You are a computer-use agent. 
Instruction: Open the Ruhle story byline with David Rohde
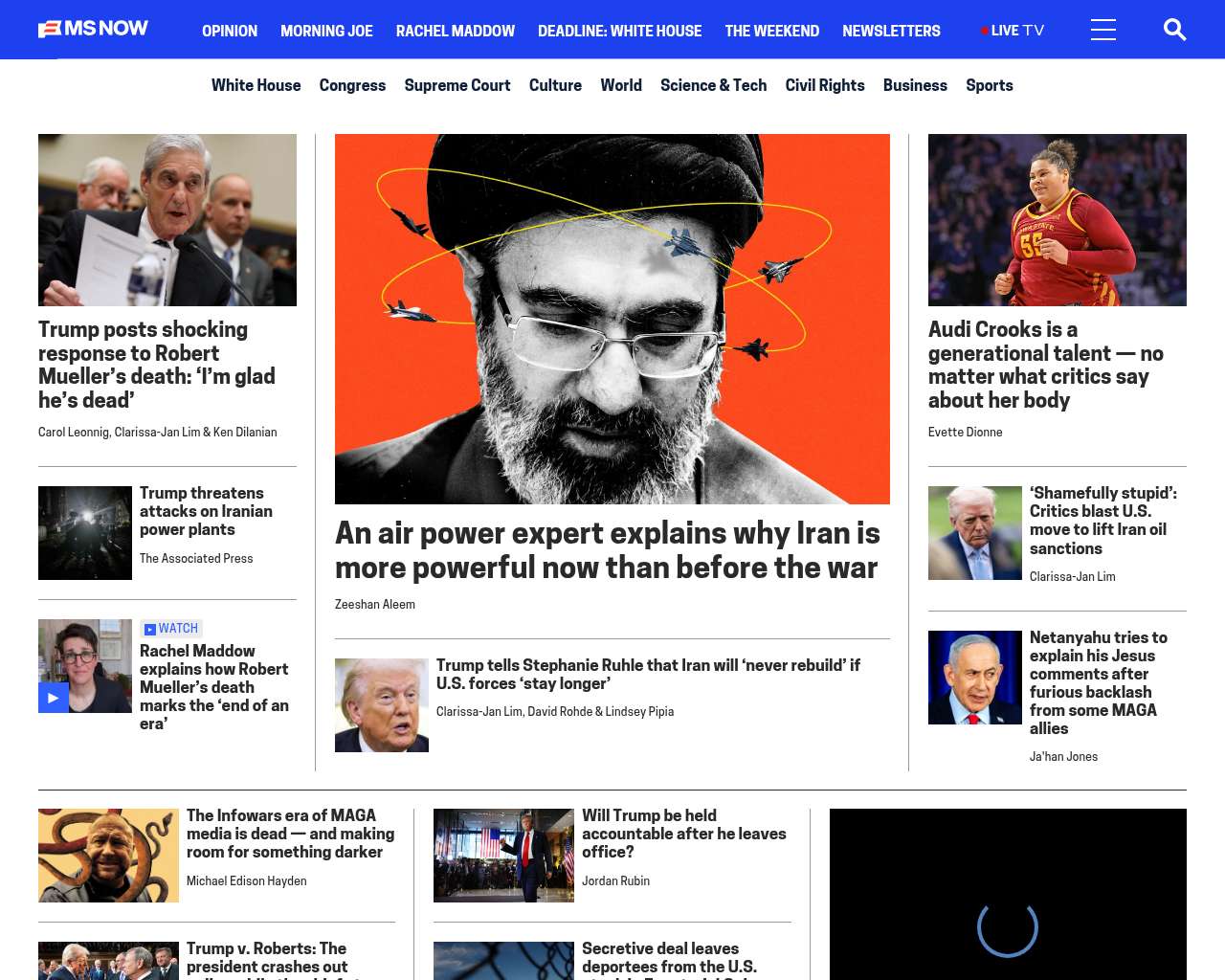tap(555, 712)
